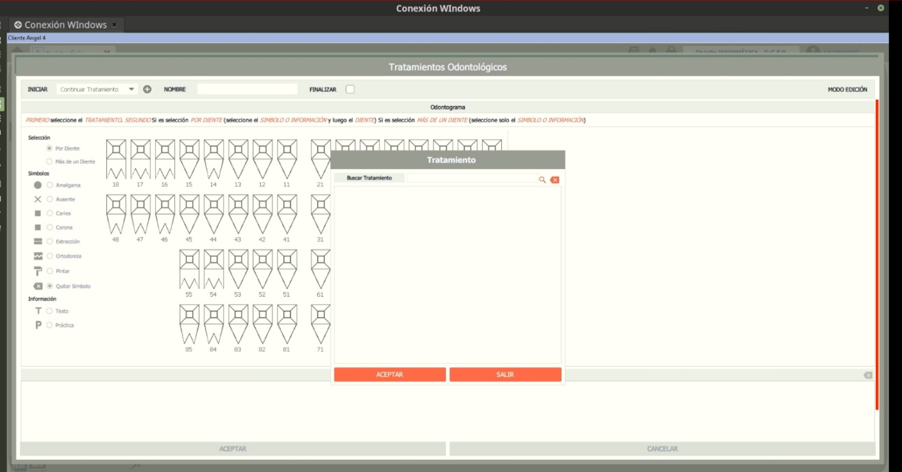Image resolution: width=902 pixels, height=472 pixels.
Task: Click the Caries square symbol icon
Action: [x=38, y=213]
